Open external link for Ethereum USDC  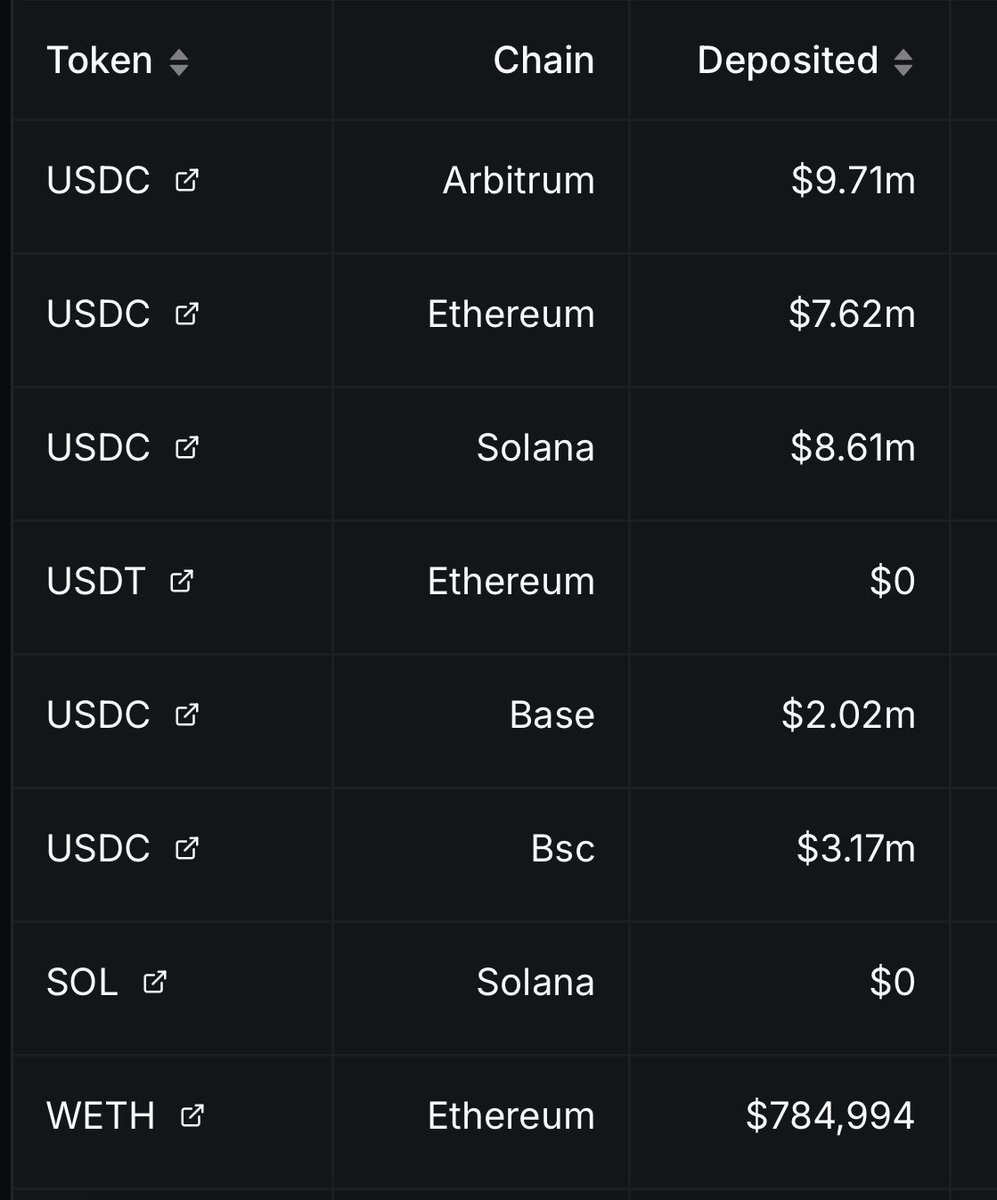187,314
